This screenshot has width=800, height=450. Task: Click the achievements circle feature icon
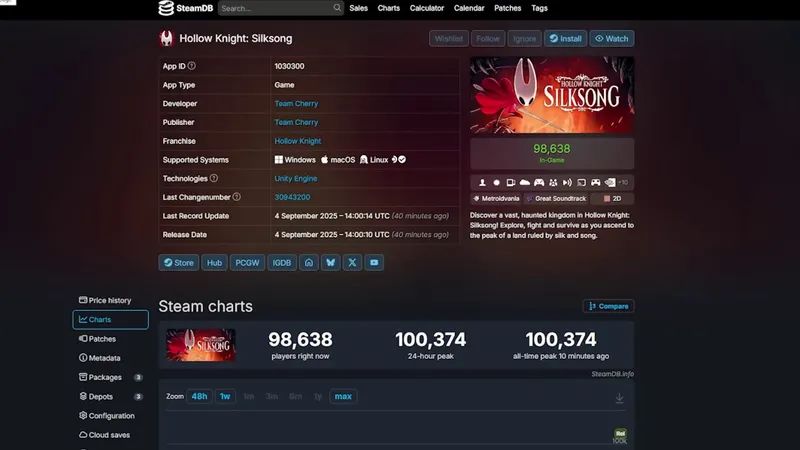496,182
